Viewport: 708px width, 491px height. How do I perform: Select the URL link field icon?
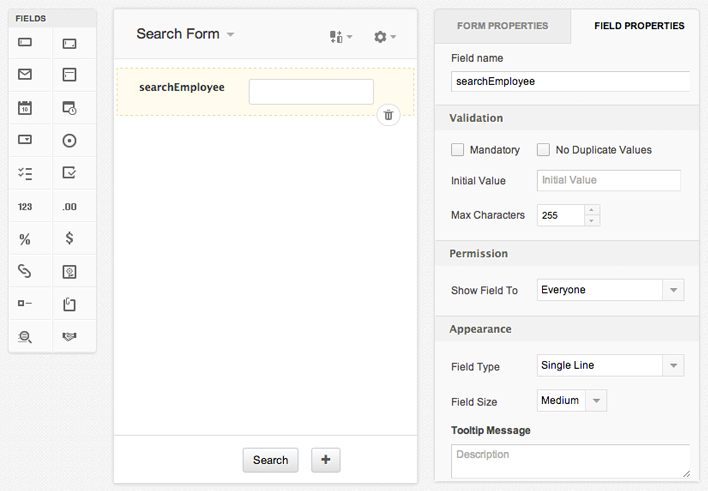point(25,271)
